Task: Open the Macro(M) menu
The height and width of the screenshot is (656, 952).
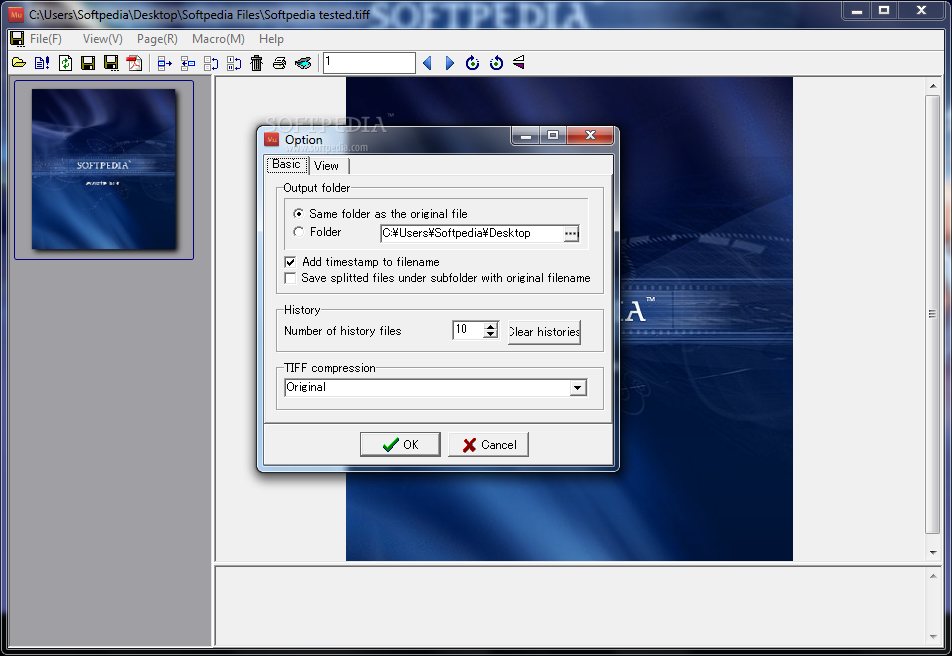Action: [x=218, y=39]
